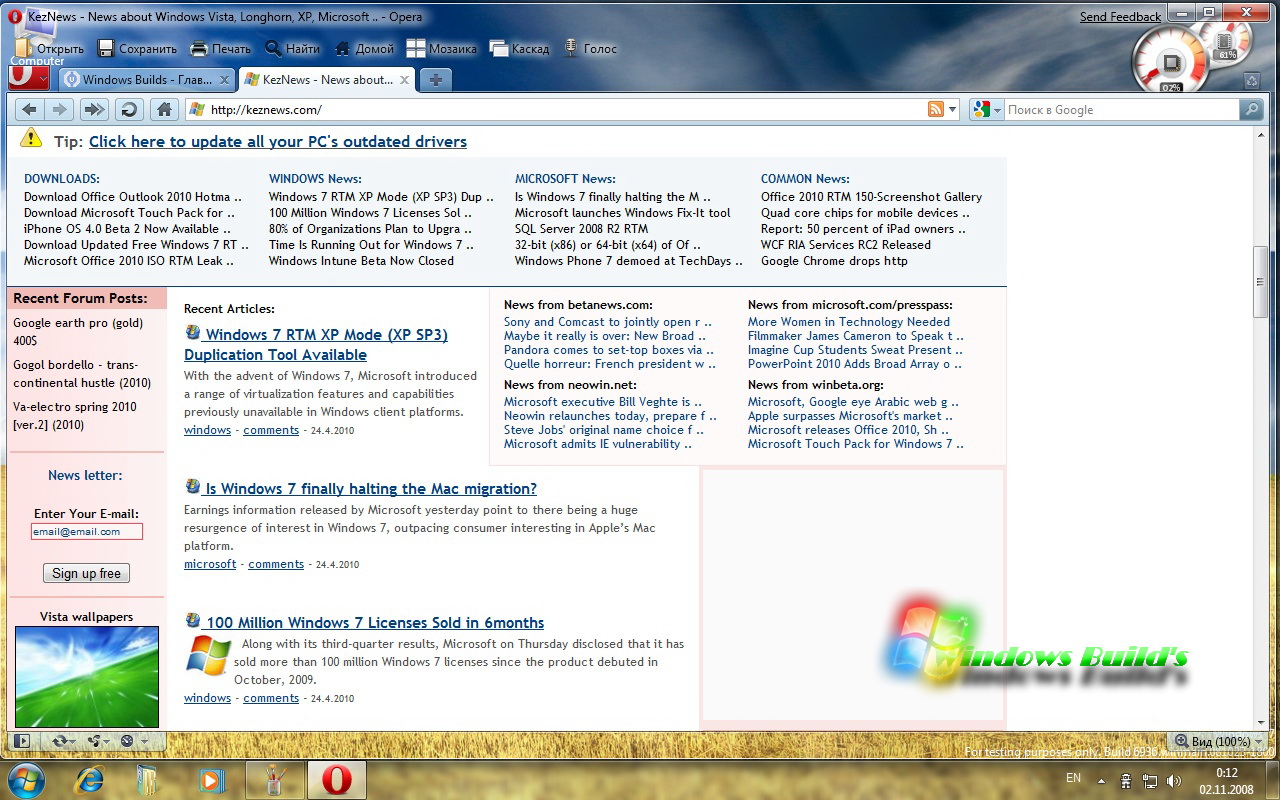Screen dimensions: 1280x800
Task: Click the Opera taskbar button
Action: tap(336, 780)
